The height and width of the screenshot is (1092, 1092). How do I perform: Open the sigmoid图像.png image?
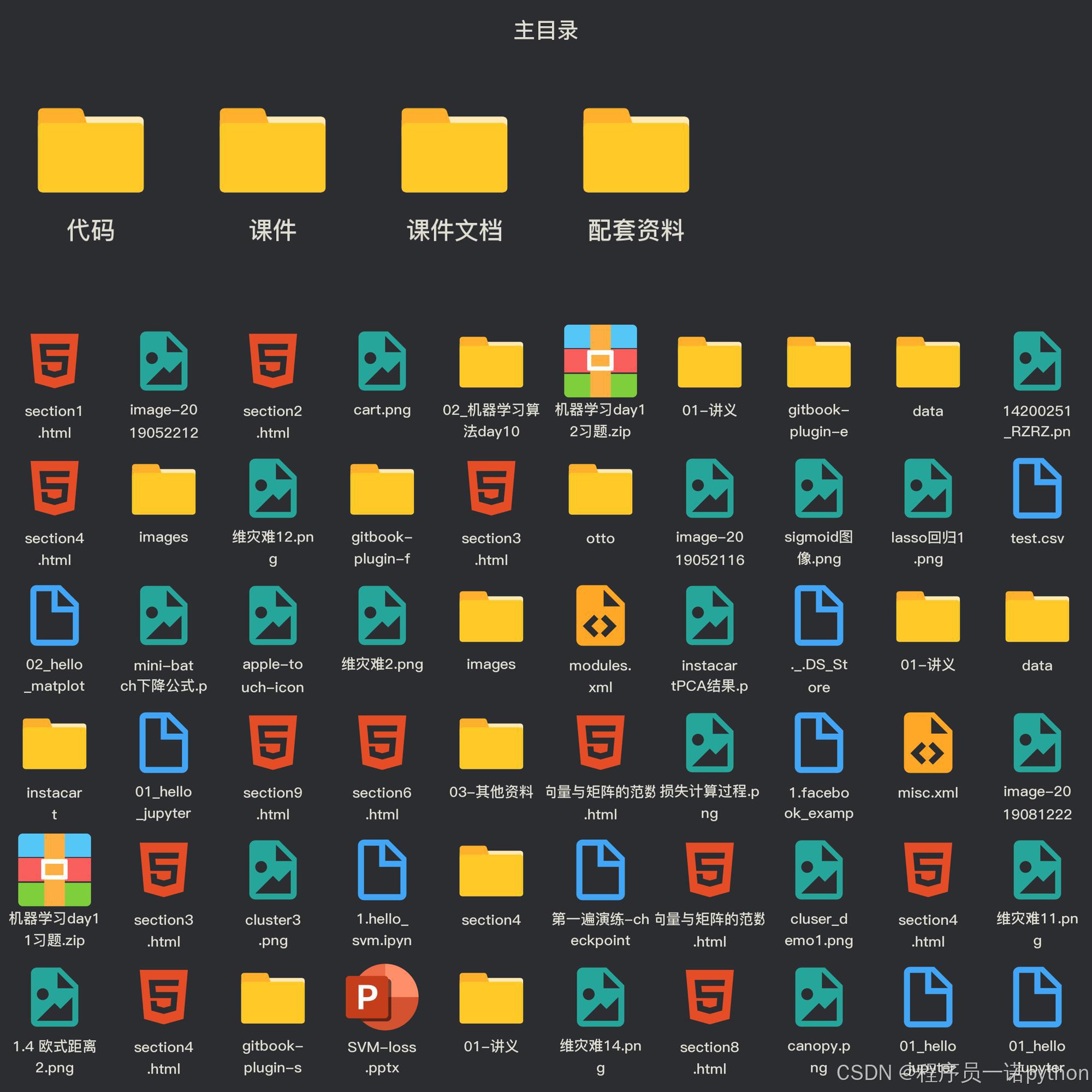(x=818, y=488)
